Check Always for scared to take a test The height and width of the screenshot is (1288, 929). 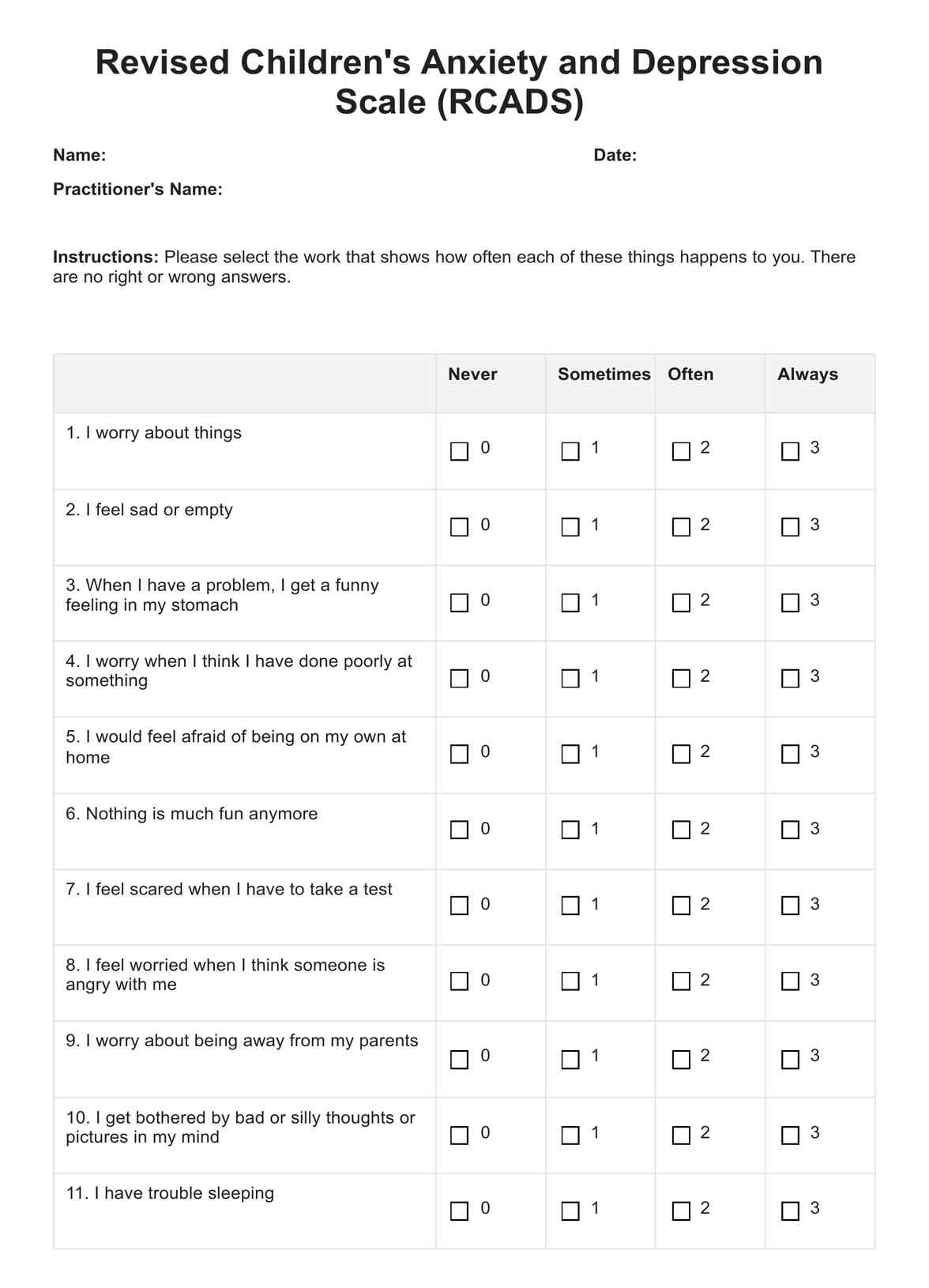tap(790, 906)
